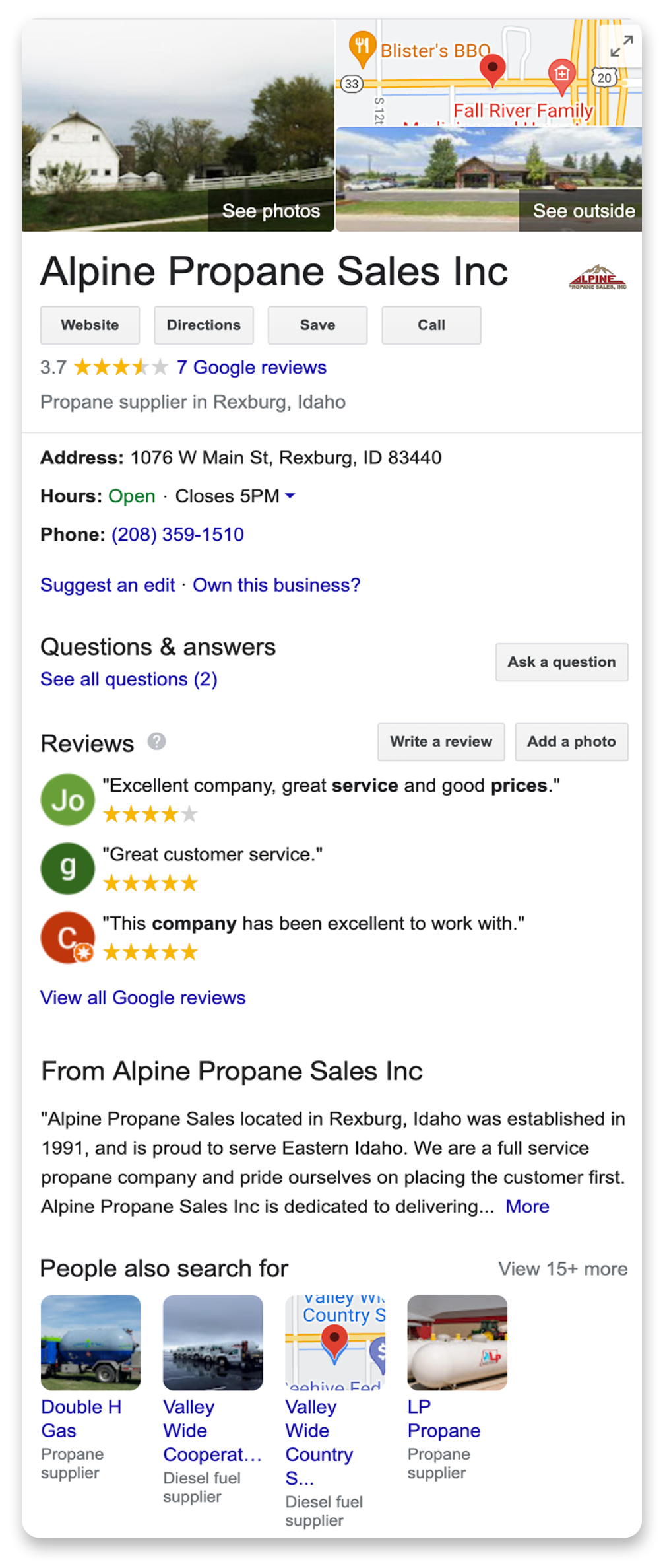Click the orange C reviewer avatar
This screenshot has width=665, height=1568.
click(x=67, y=937)
